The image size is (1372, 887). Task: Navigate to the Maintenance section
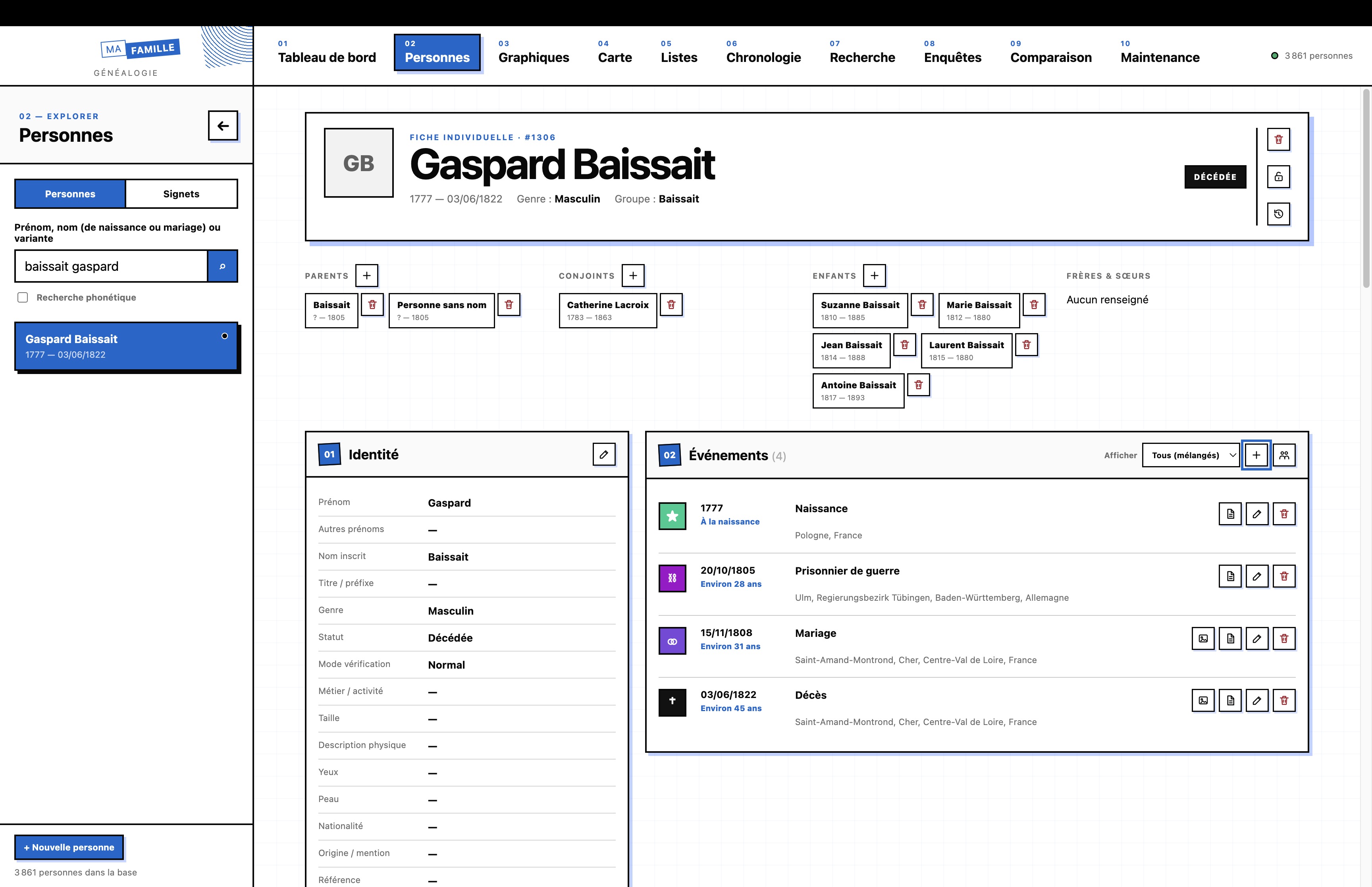pos(1160,52)
